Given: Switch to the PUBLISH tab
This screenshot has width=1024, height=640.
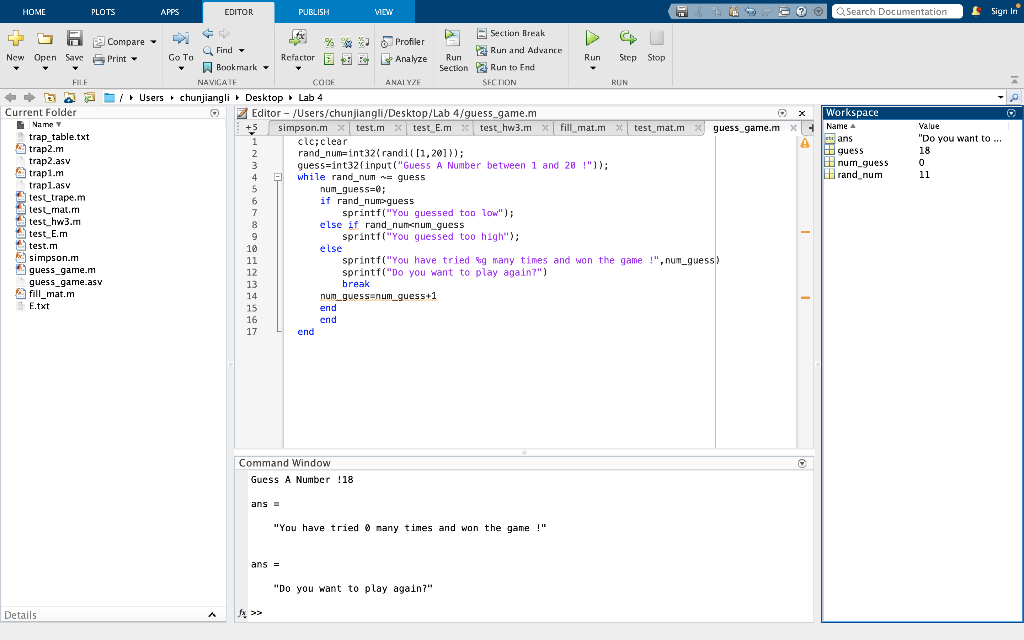Looking at the screenshot, I should (x=313, y=12).
